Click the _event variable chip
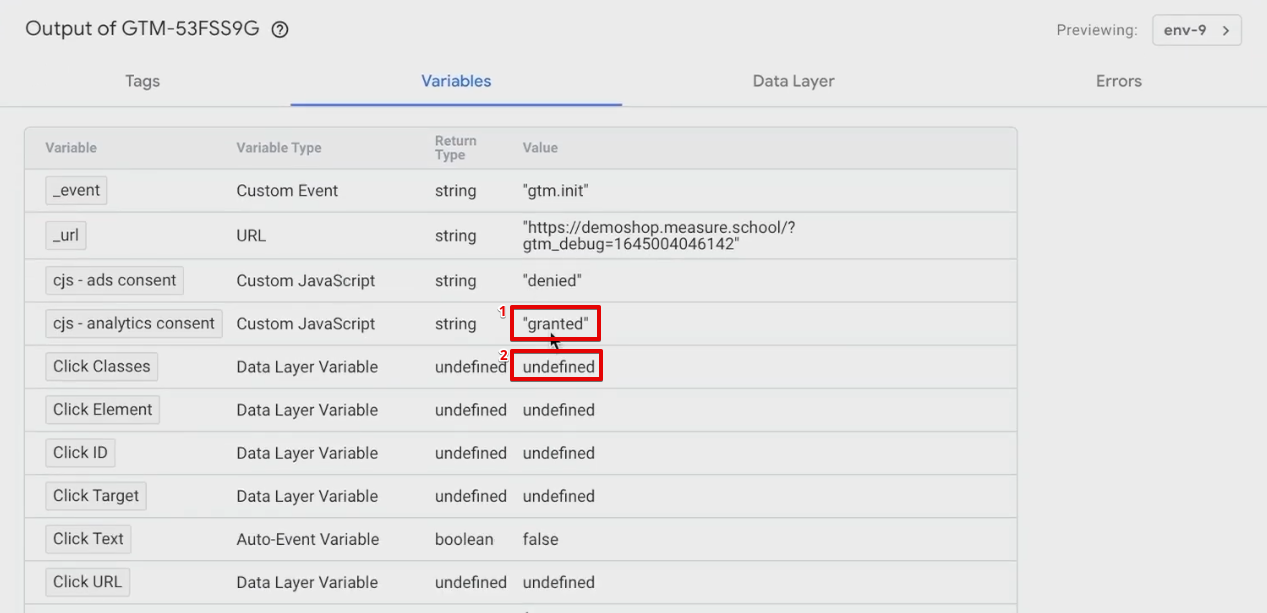The width and height of the screenshot is (1267, 613). pos(76,191)
